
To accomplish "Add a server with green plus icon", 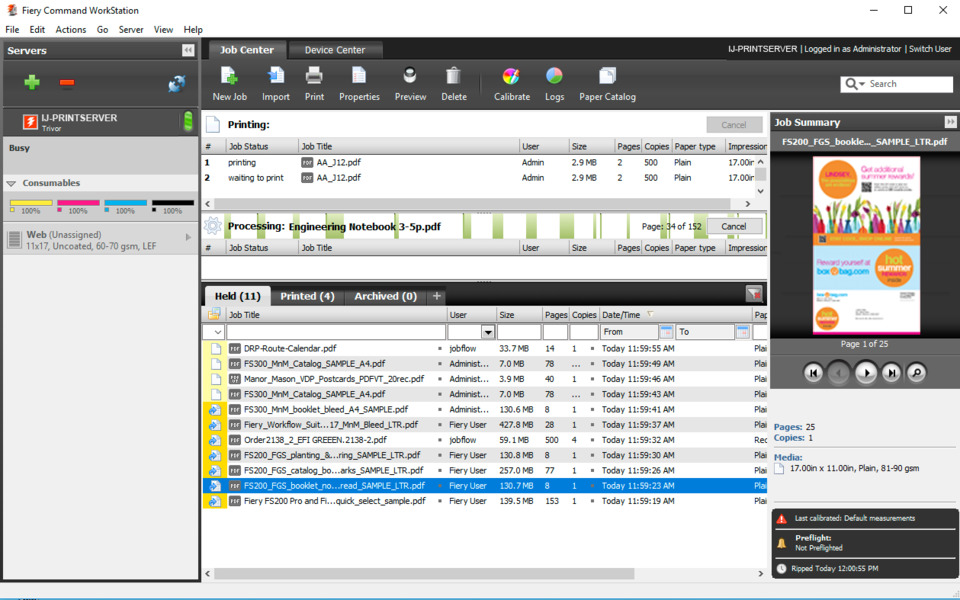I will coord(32,82).
